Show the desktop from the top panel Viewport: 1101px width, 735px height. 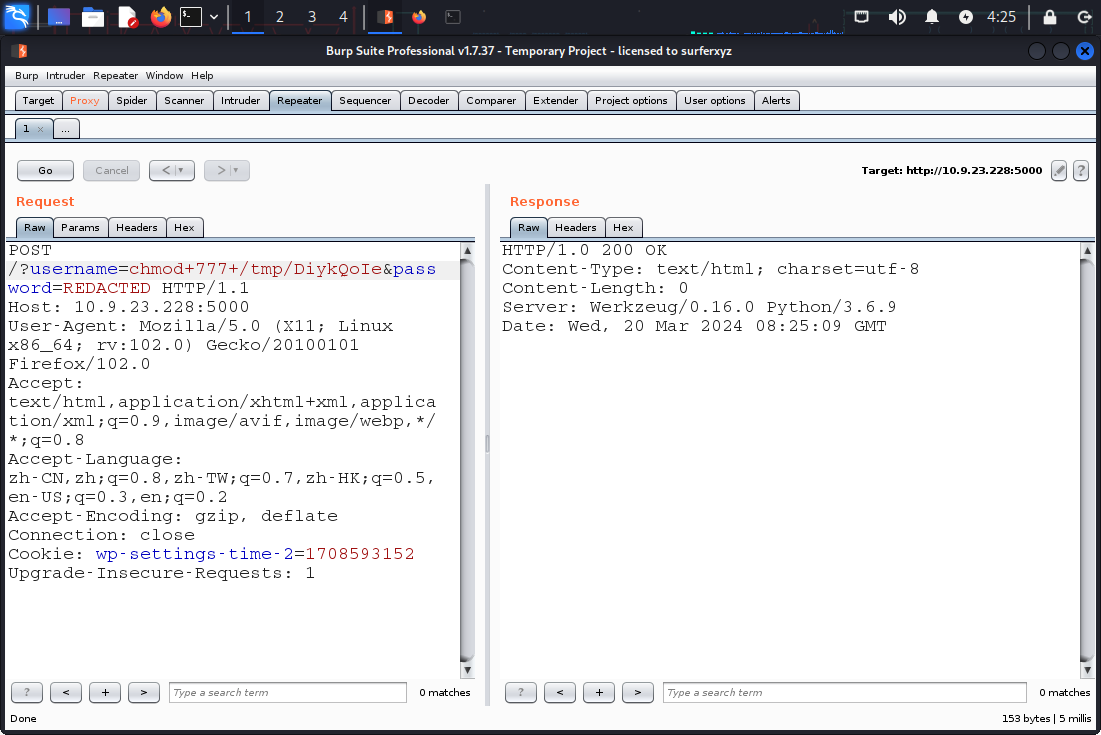(58, 17)
